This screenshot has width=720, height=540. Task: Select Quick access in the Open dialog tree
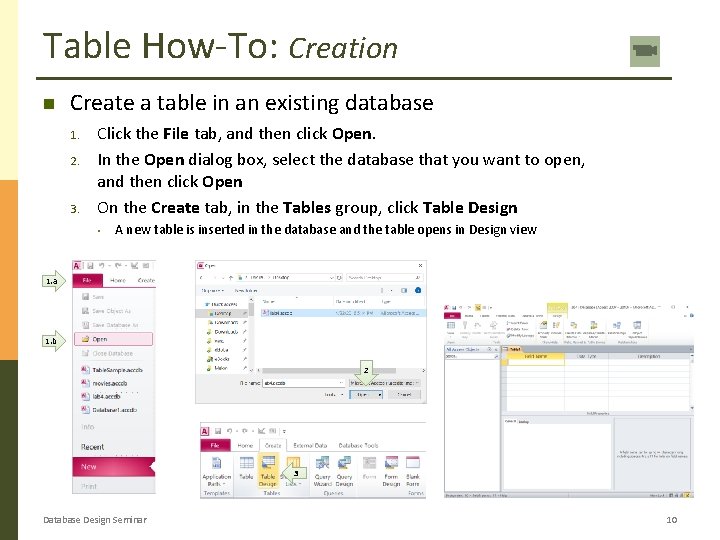(221, 304)
